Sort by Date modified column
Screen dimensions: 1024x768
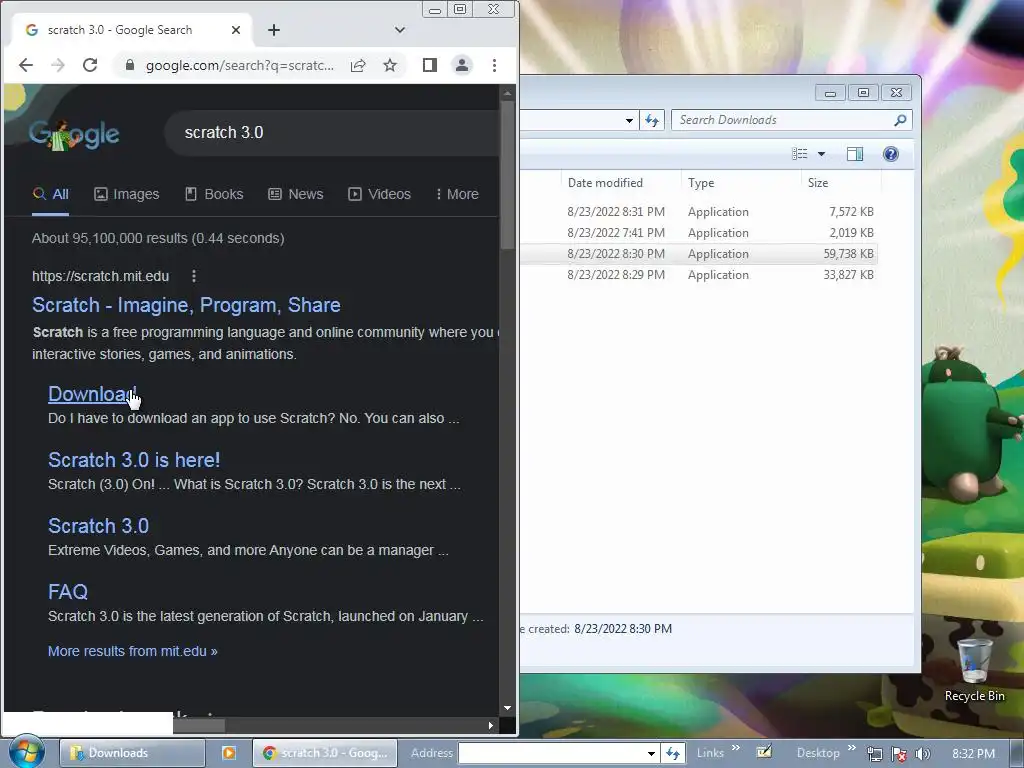tap(621, 183)
